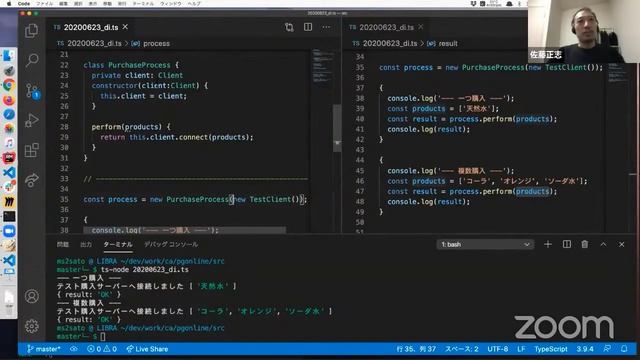Open the Code menu in macOS menu bar

point(24,3)
